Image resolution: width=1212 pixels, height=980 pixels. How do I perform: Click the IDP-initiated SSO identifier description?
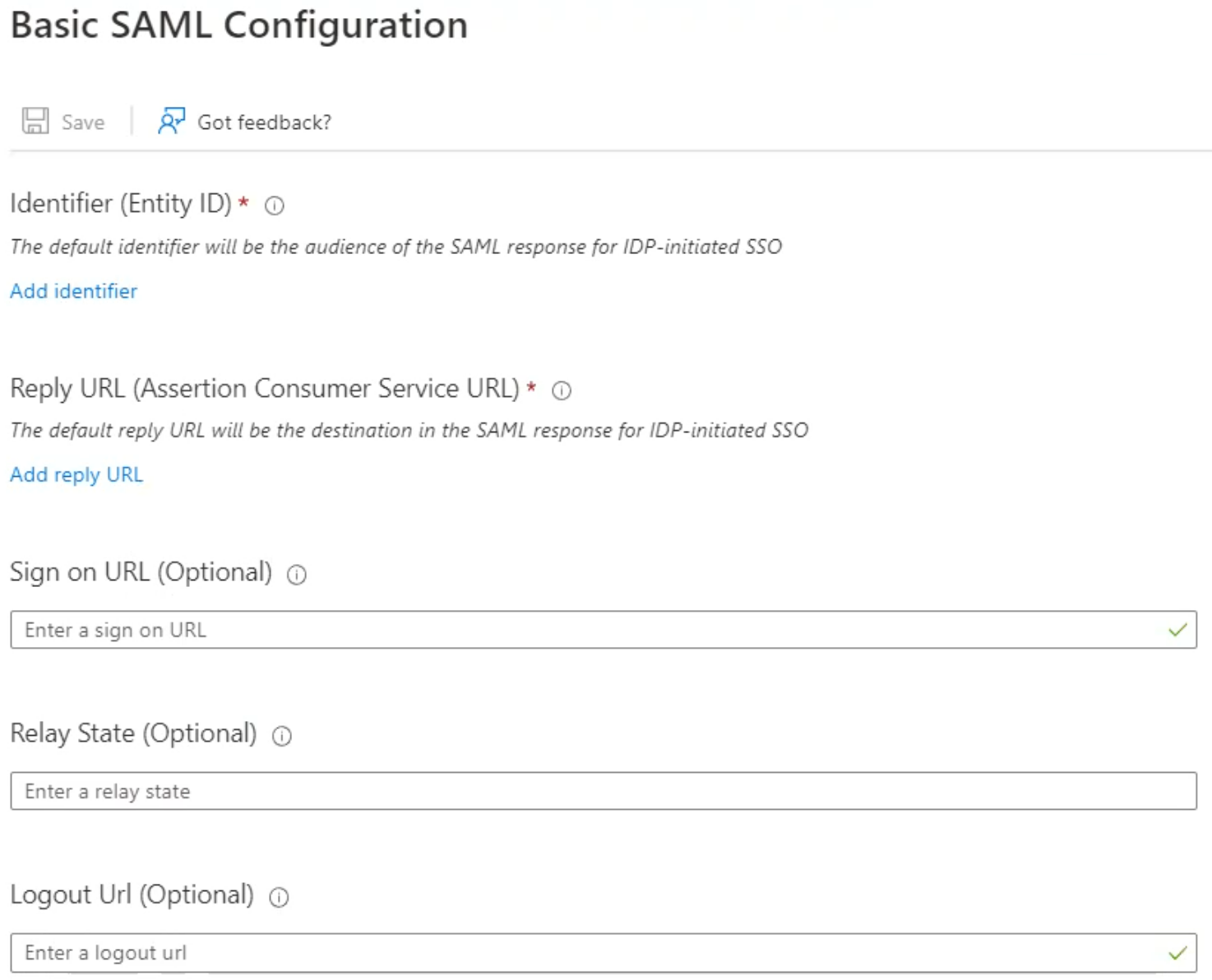point(396,247)
